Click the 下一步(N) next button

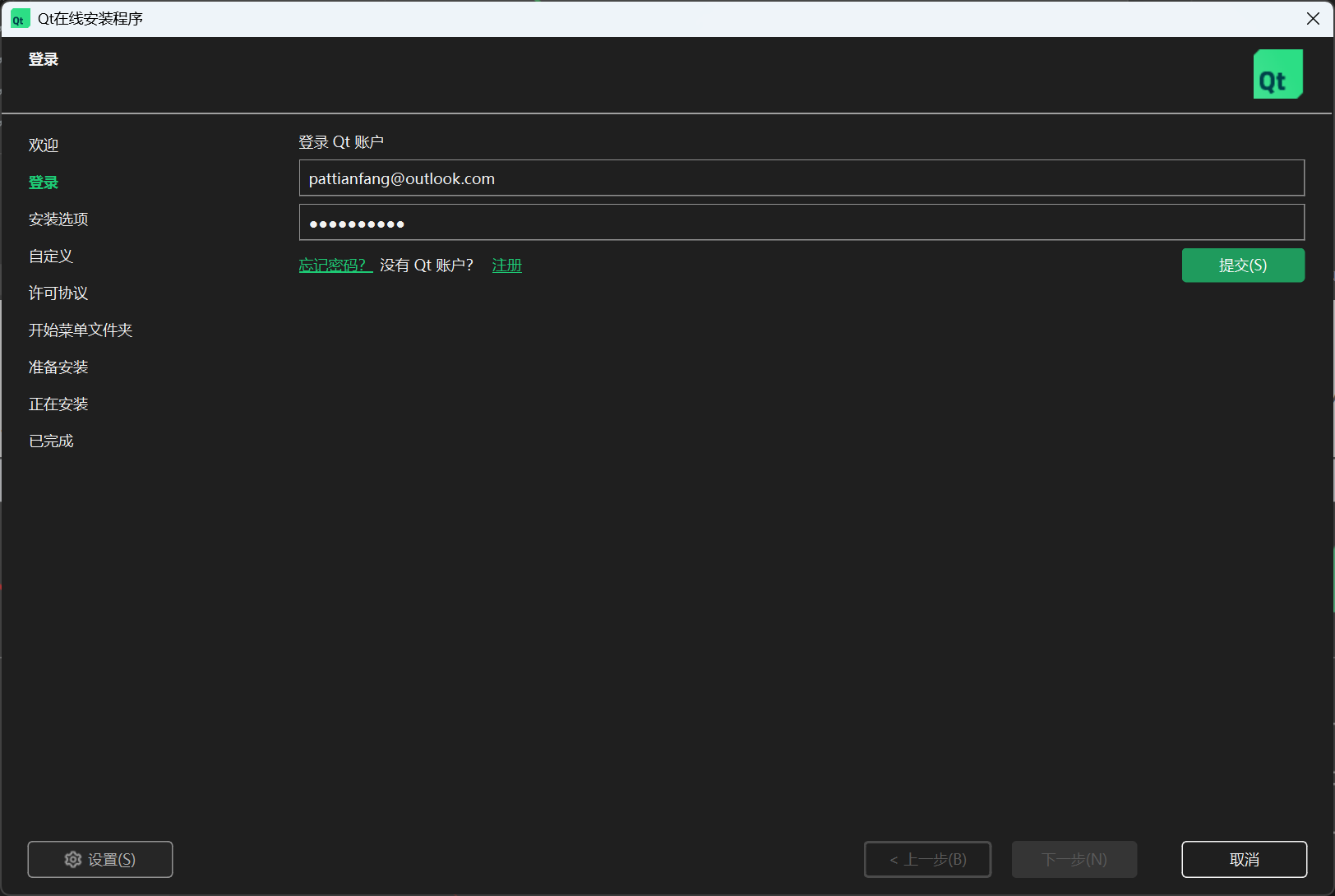tap(1074, 859)
